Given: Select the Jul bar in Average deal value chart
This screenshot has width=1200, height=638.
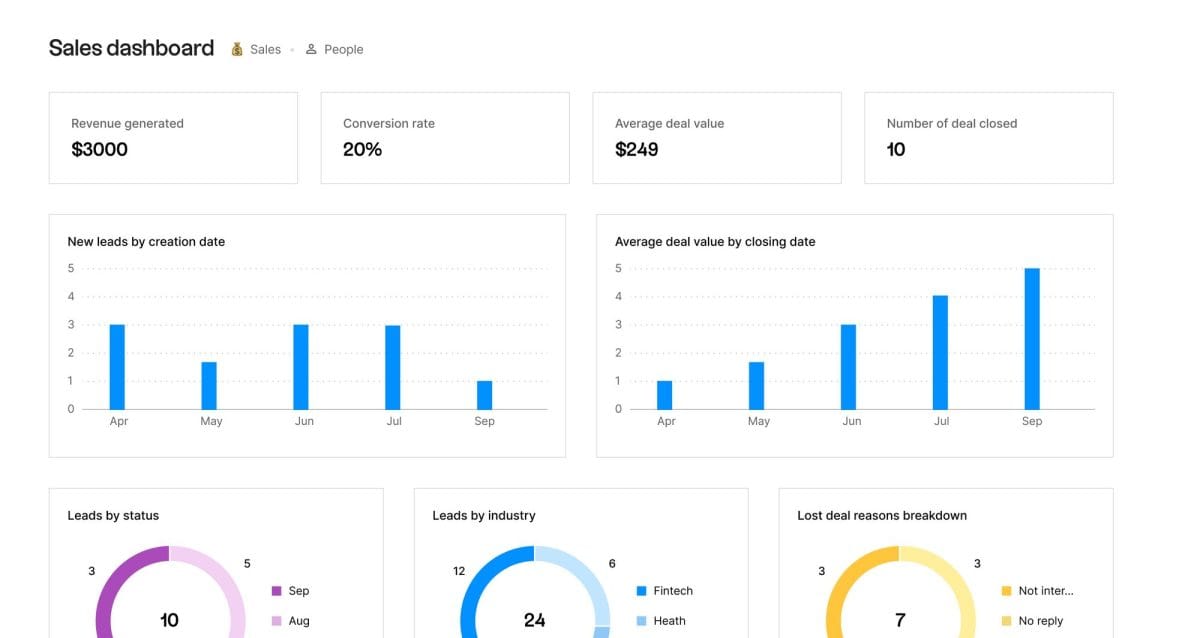Looking at the screenshot, I should (x=941, y=353).
